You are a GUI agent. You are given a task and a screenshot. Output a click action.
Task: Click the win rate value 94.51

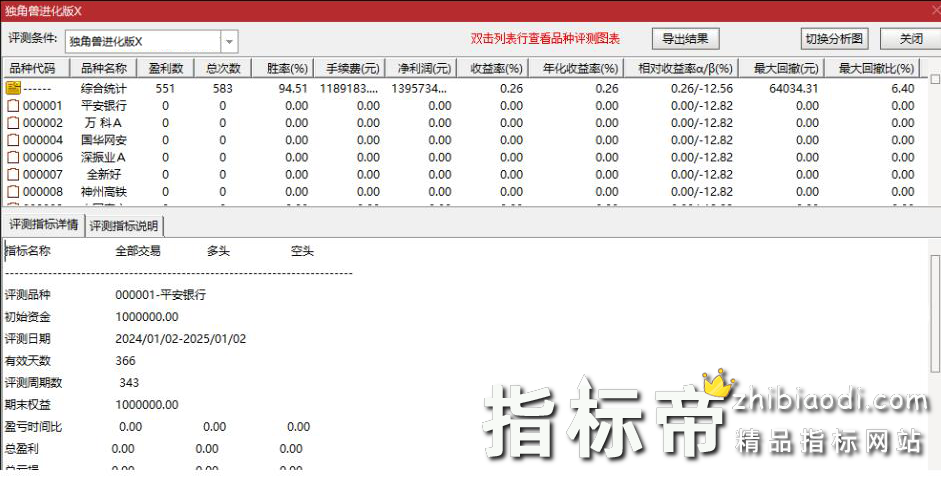click(293, 88)
